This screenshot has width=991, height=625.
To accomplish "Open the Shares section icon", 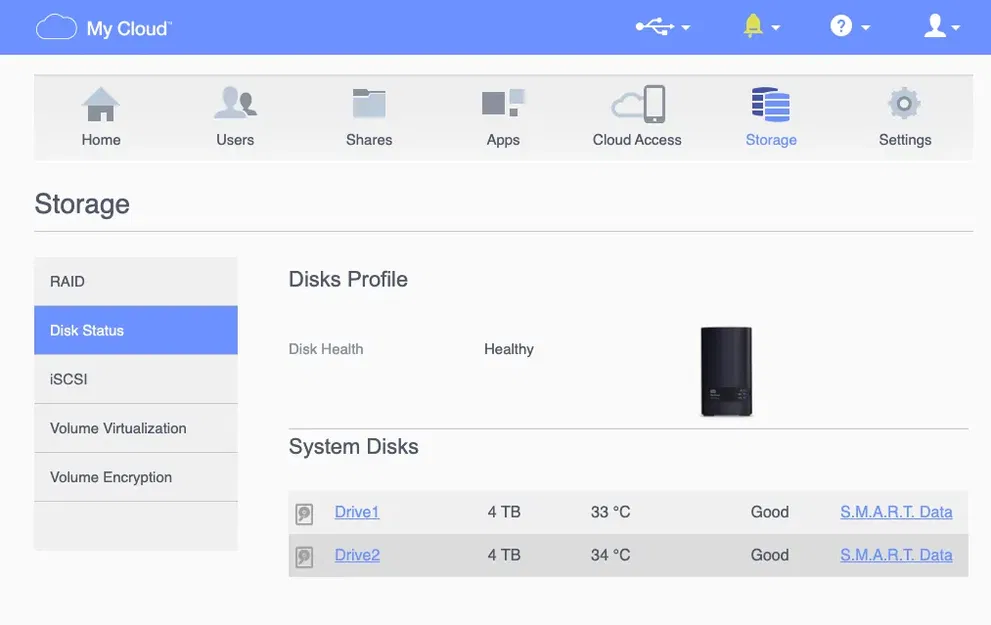I will pos(369,103).
